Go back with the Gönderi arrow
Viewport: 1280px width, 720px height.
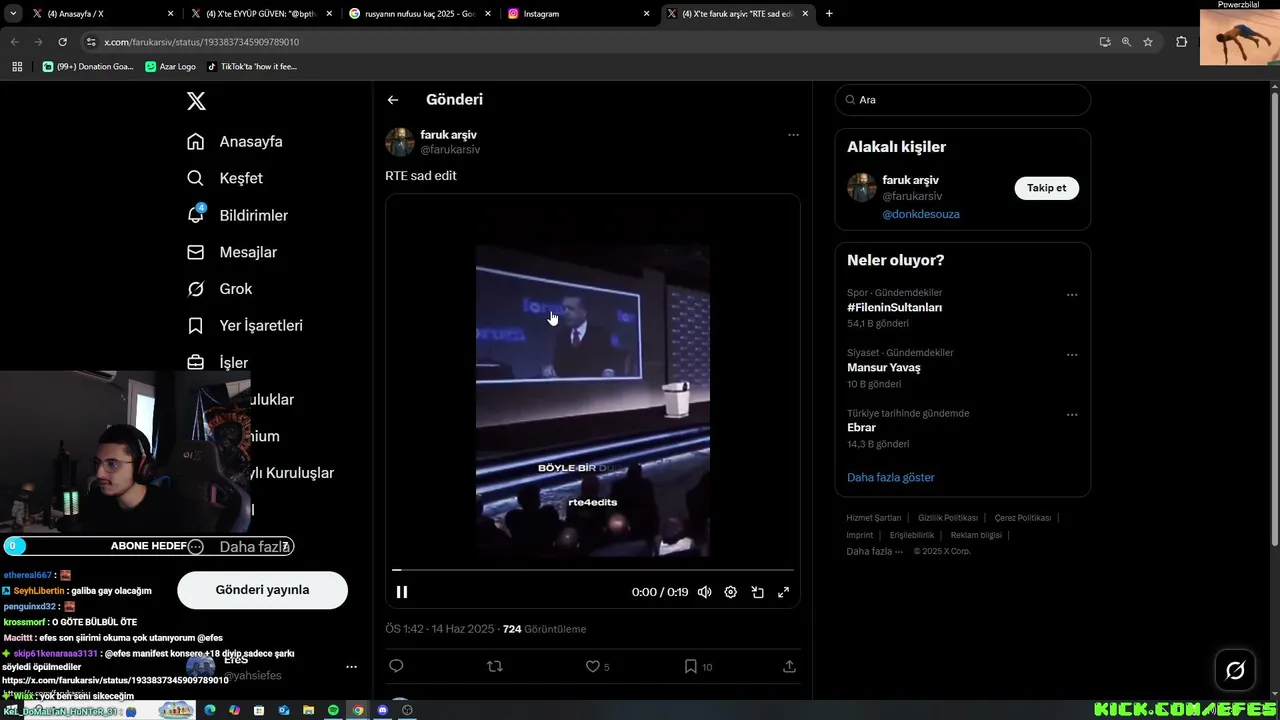[393, 100]
